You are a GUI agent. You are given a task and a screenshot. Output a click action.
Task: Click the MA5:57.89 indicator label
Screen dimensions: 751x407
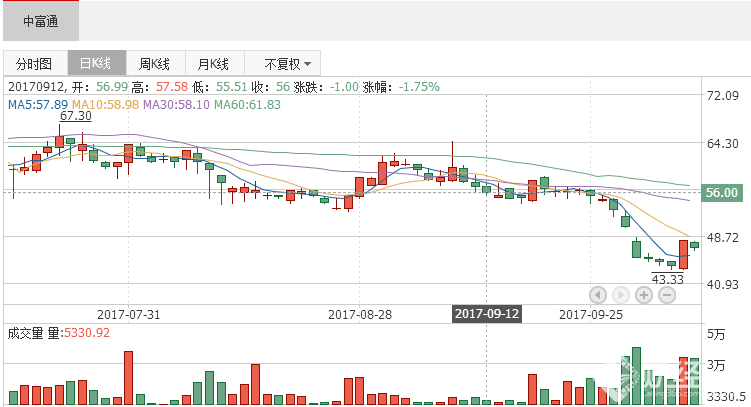[38, 104]
